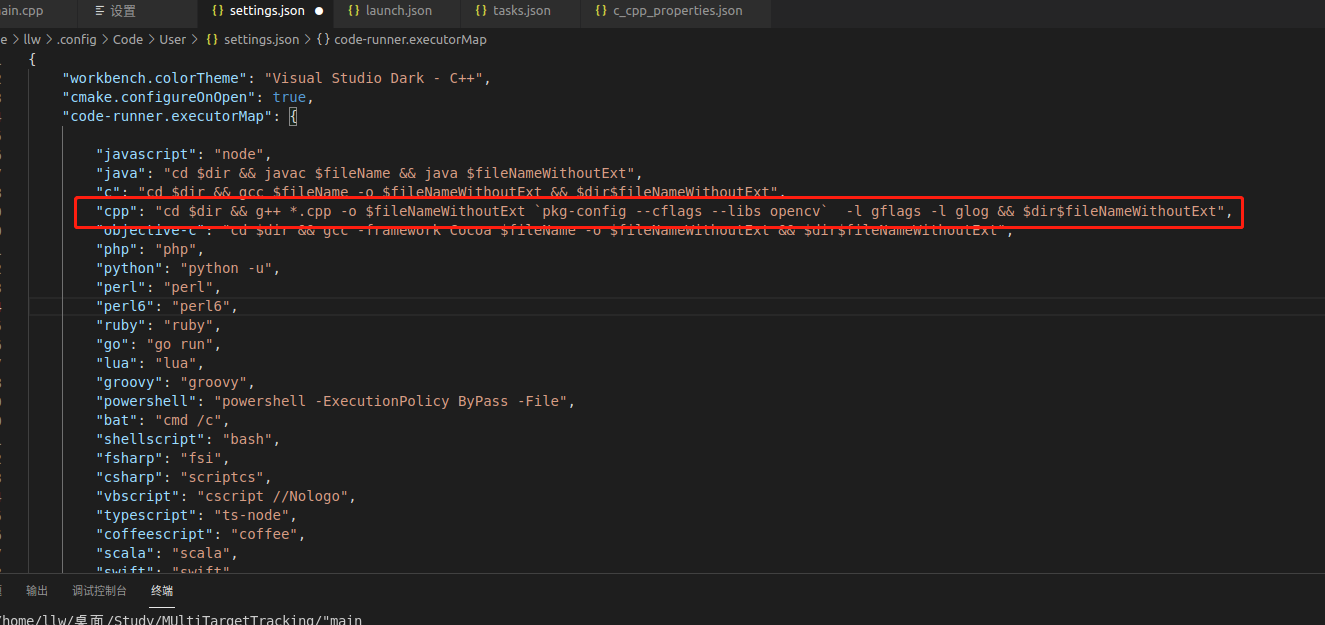This screenshot has width=1325, height=625.
Task: Select the Code breadcrumb segment
Action: pos(127,40)
